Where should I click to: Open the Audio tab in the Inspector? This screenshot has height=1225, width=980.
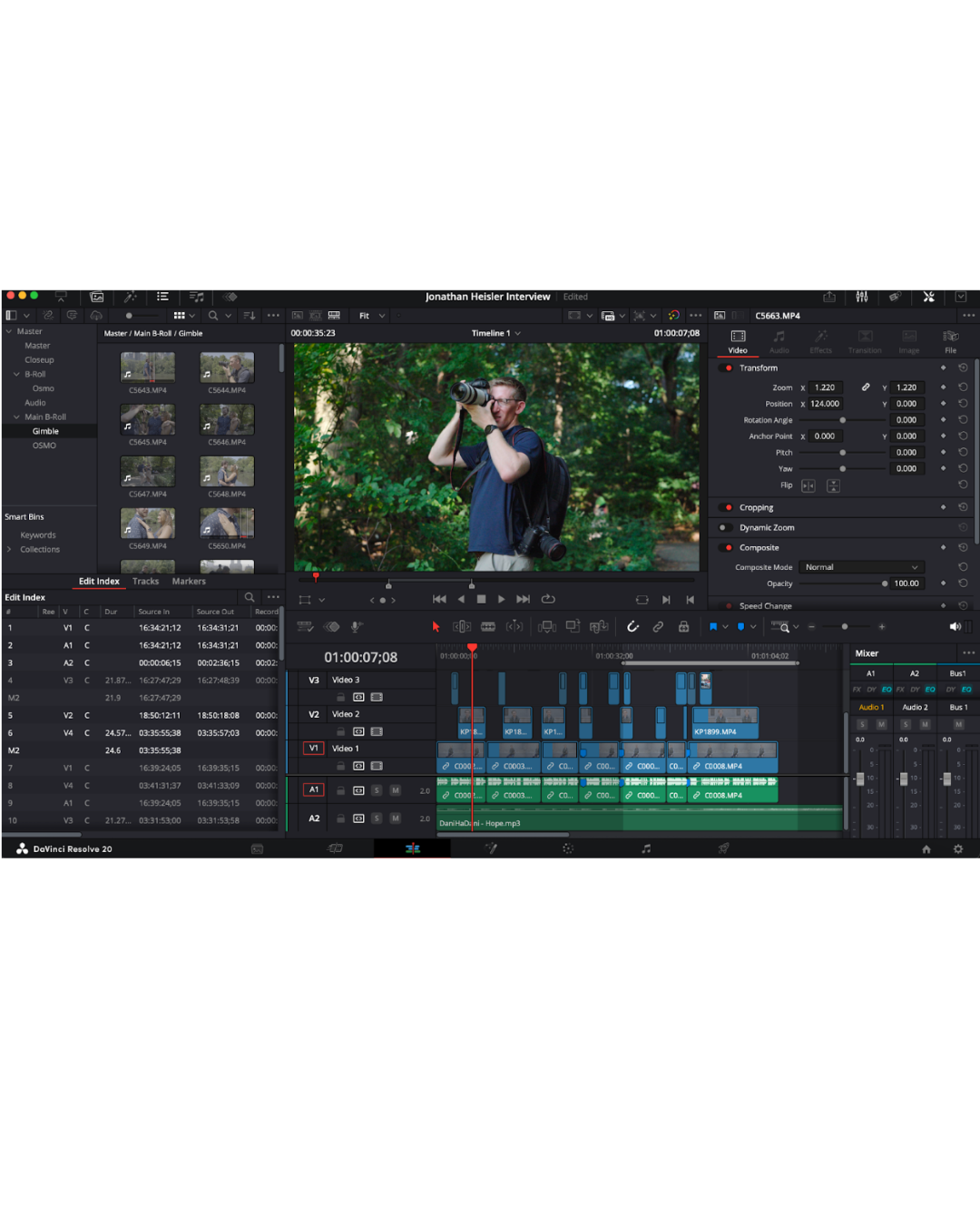[x=779, y=343]
